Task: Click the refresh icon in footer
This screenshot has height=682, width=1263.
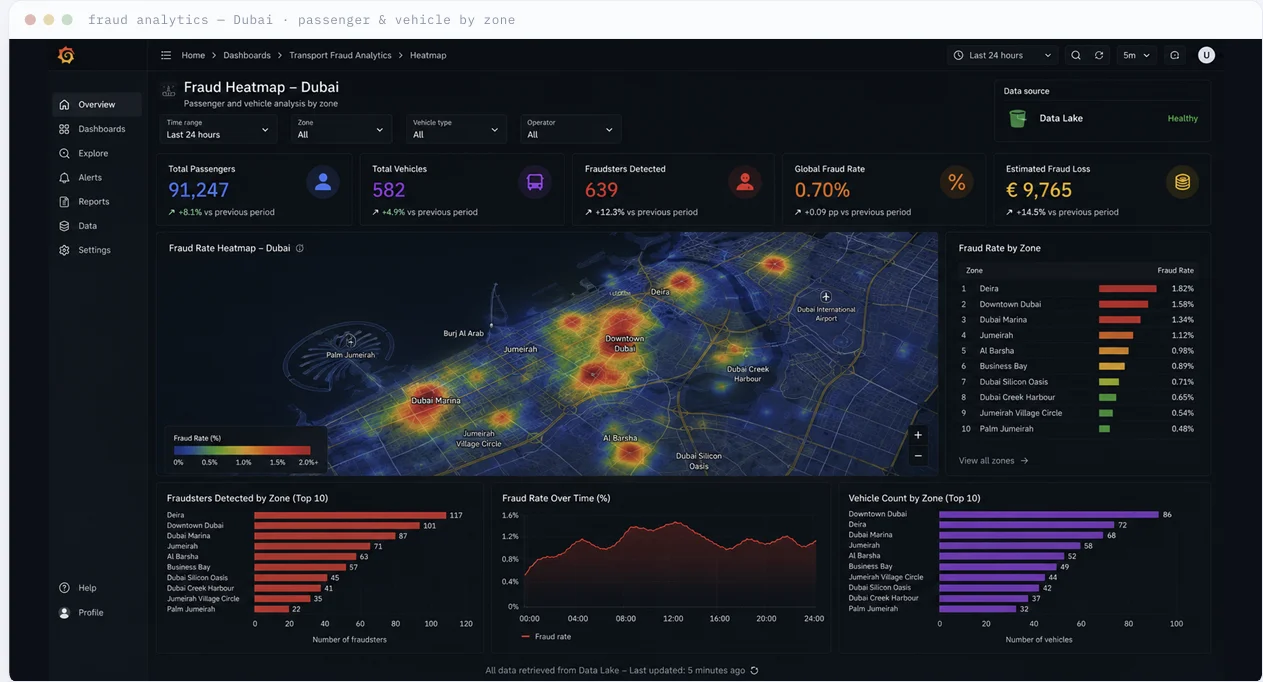Action: (754, 670)
